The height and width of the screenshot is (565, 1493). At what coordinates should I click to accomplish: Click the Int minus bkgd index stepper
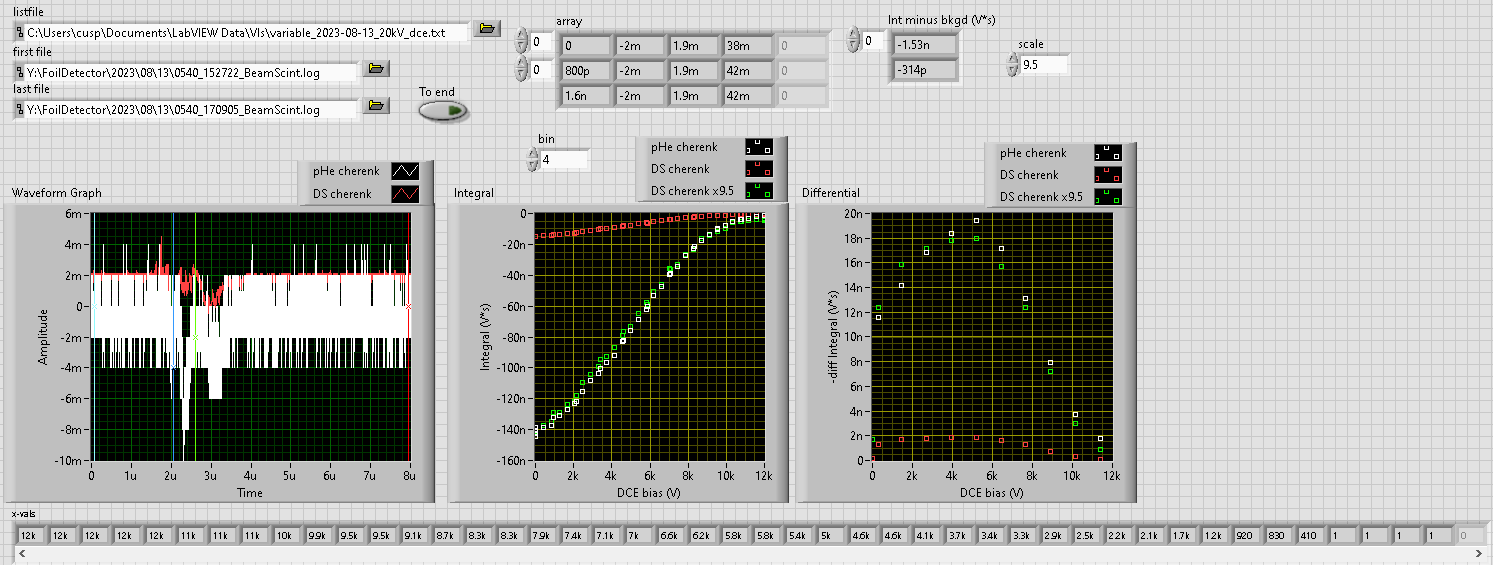tap(853, 40)
